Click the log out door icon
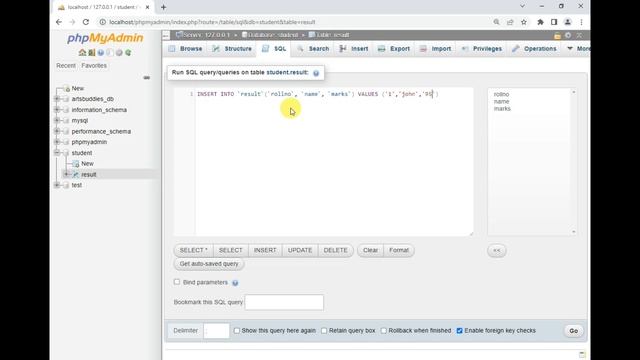The width and height of the screenshot is (640, 360). pyautogui.click(x=92, y=53)
